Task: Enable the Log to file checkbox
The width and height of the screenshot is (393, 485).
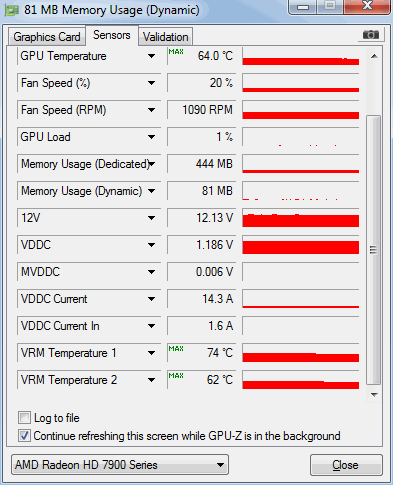Action: click(x=24, y=418)
